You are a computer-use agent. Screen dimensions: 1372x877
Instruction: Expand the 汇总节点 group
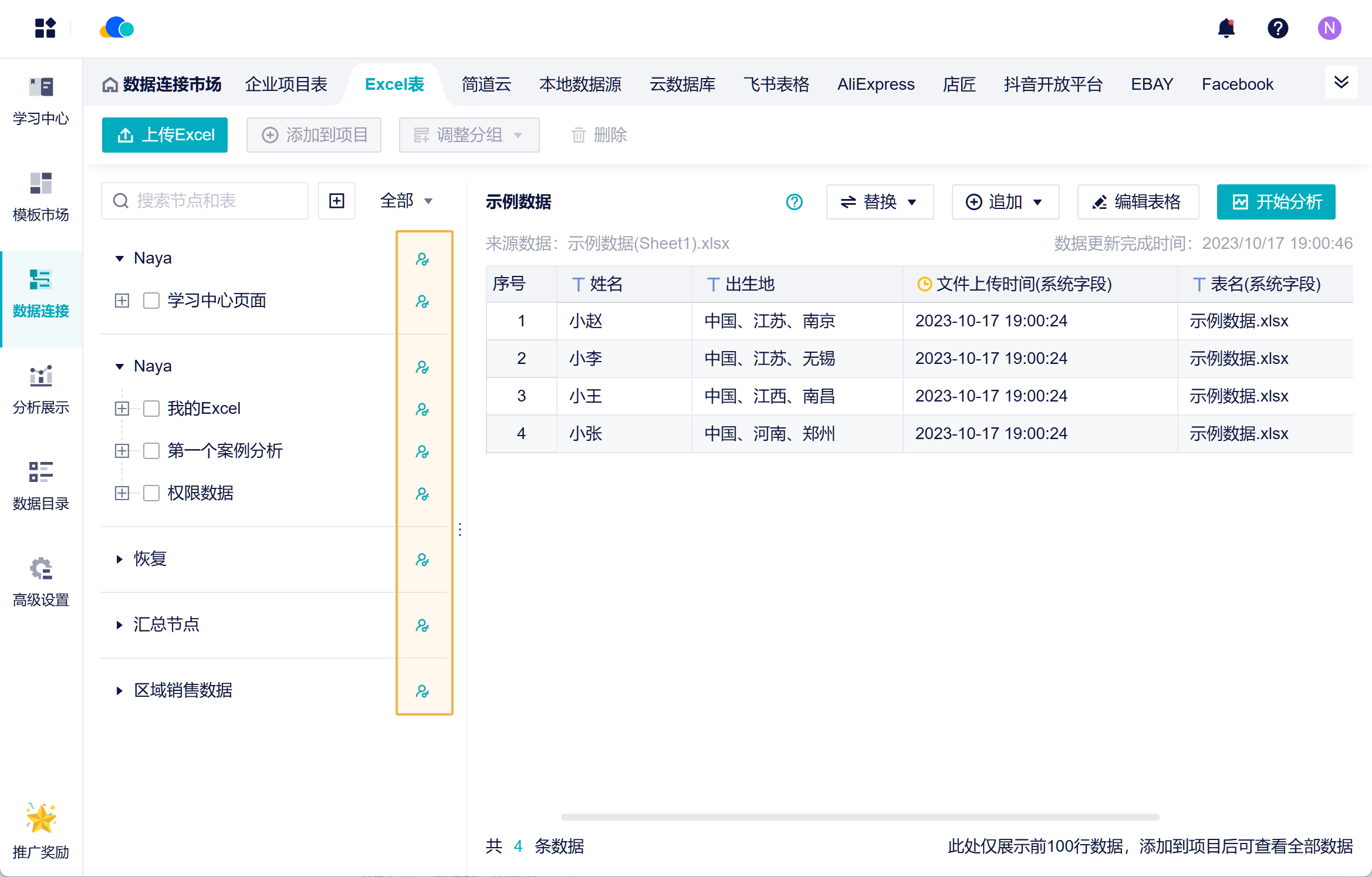(119, 625)
